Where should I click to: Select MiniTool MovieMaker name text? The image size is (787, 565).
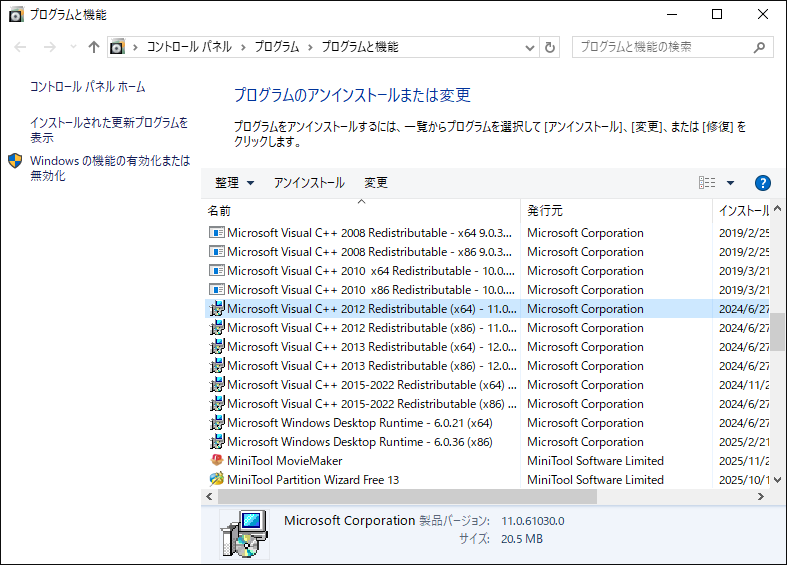click(285, 461)
